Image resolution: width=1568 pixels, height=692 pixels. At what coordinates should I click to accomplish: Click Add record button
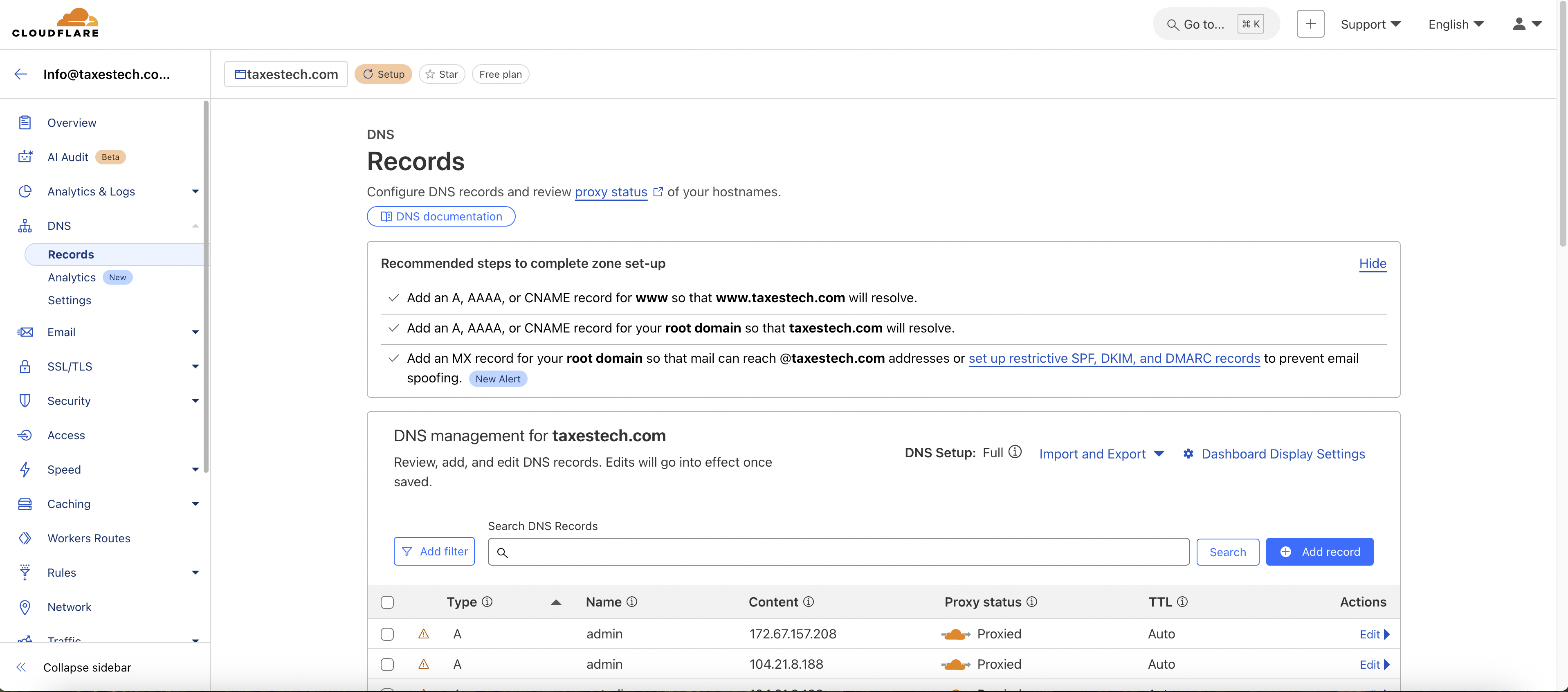1320,552
